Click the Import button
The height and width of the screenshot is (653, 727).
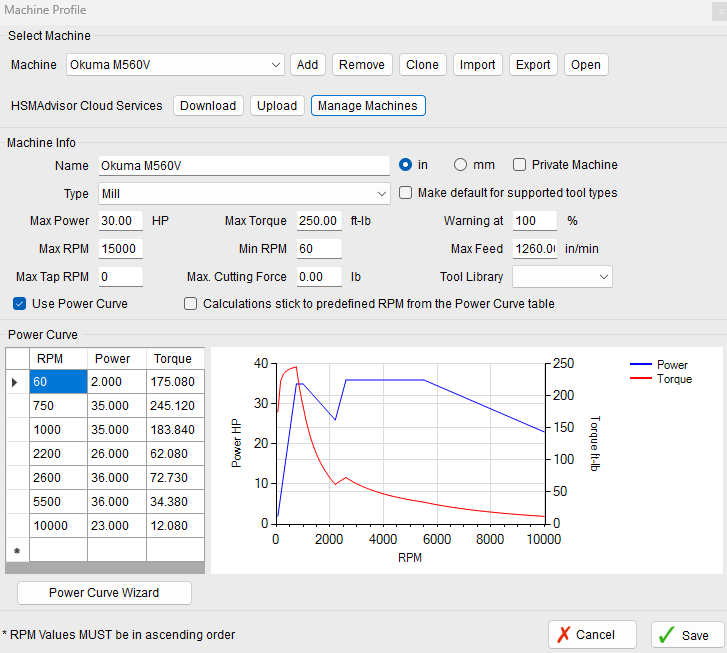[x=477, y=64]
